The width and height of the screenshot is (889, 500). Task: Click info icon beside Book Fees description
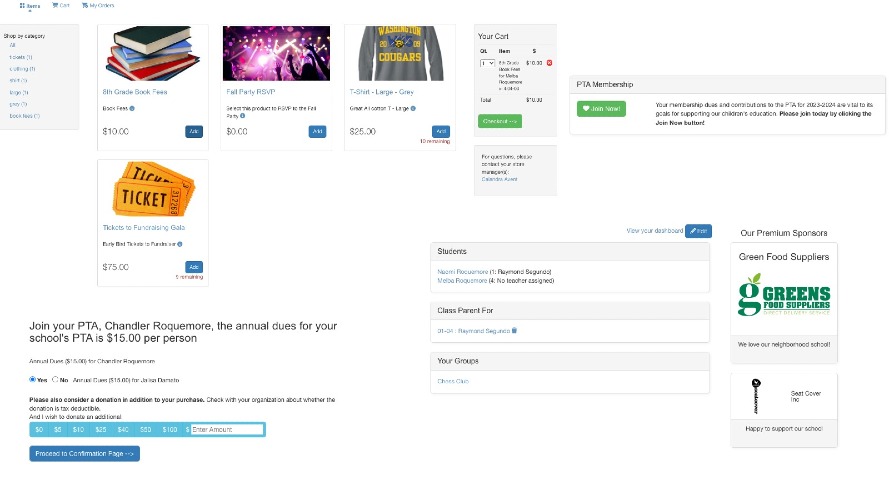[133, 108]
